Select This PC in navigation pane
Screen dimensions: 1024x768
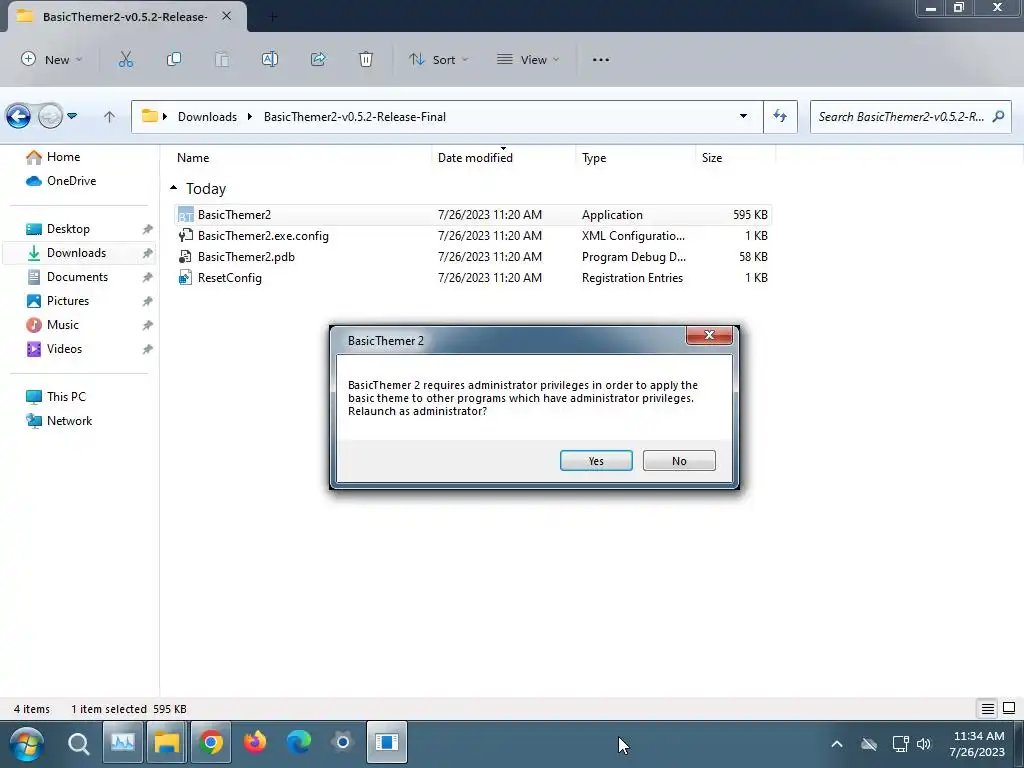click(65, 397)
